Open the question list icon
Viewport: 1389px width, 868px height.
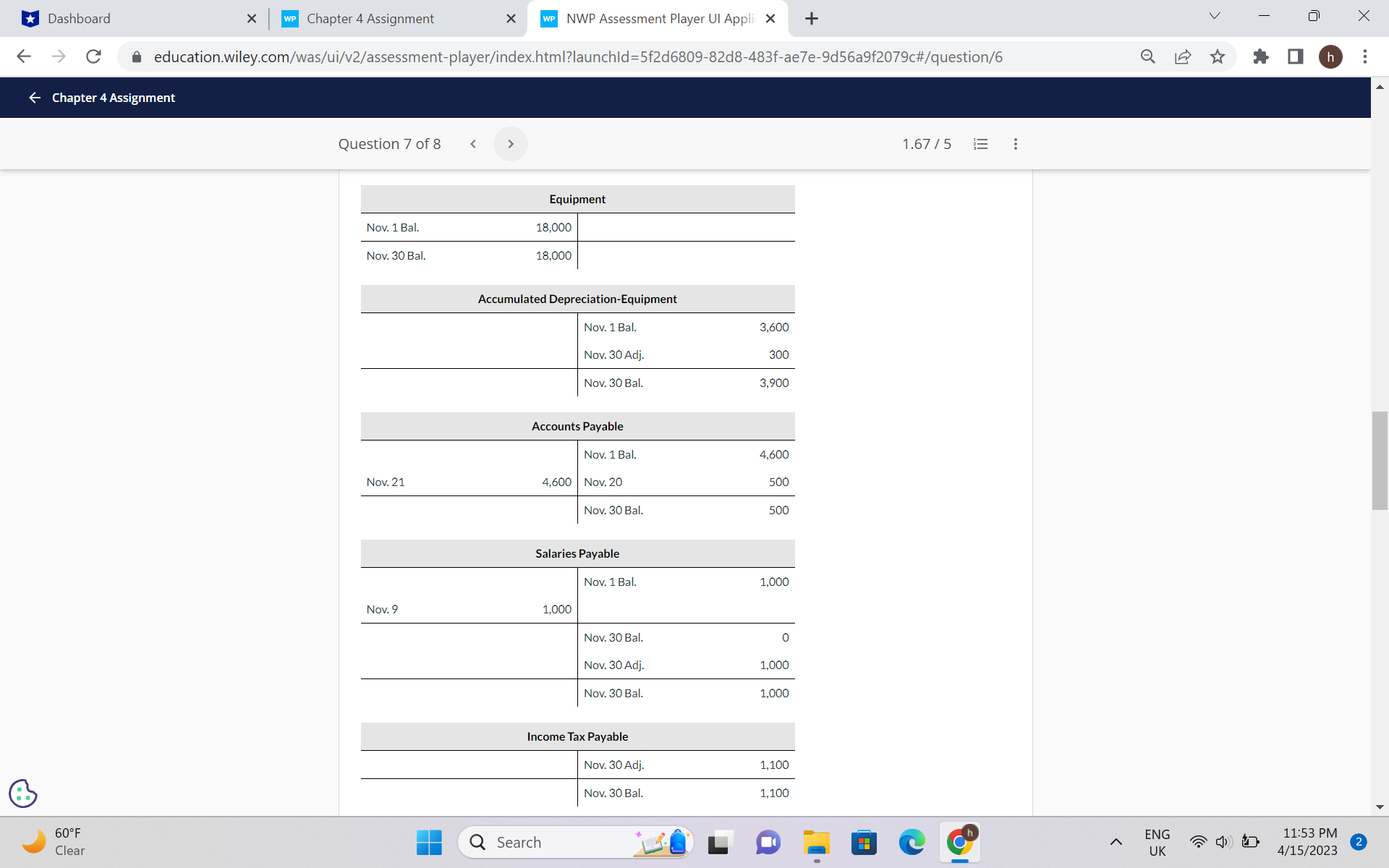[980, 144]
